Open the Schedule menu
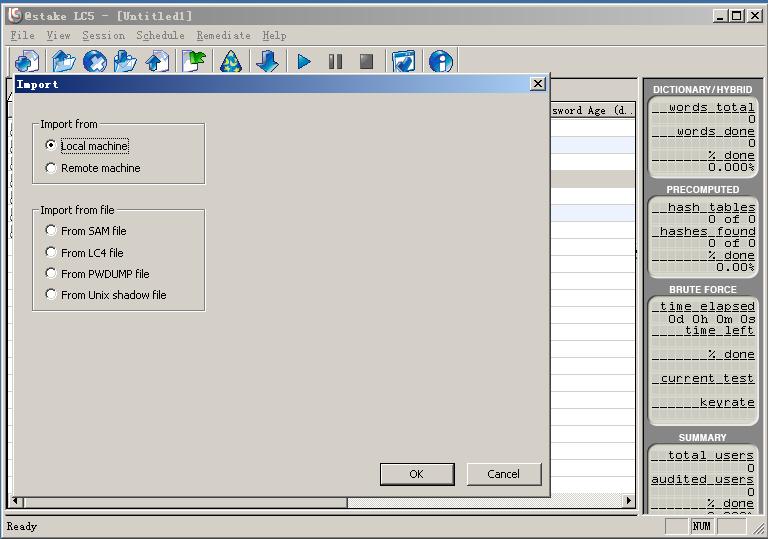This screenshot has height=539, width=768. (160, 36)
